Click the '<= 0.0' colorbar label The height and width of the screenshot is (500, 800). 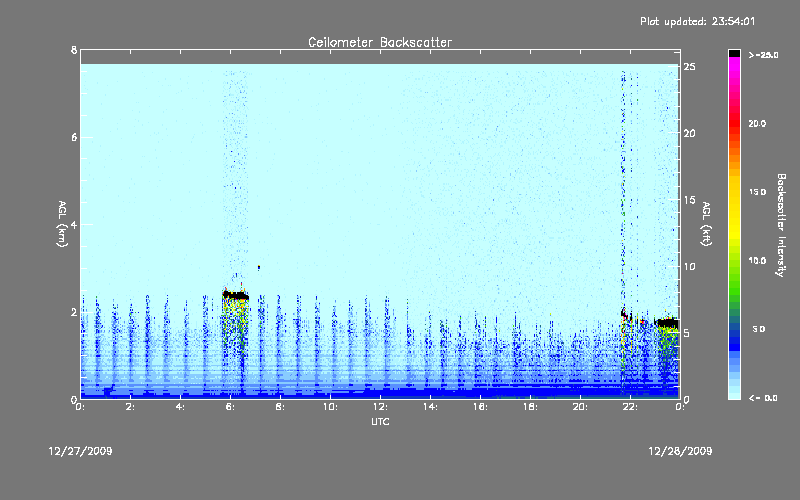tap(763, 398)
